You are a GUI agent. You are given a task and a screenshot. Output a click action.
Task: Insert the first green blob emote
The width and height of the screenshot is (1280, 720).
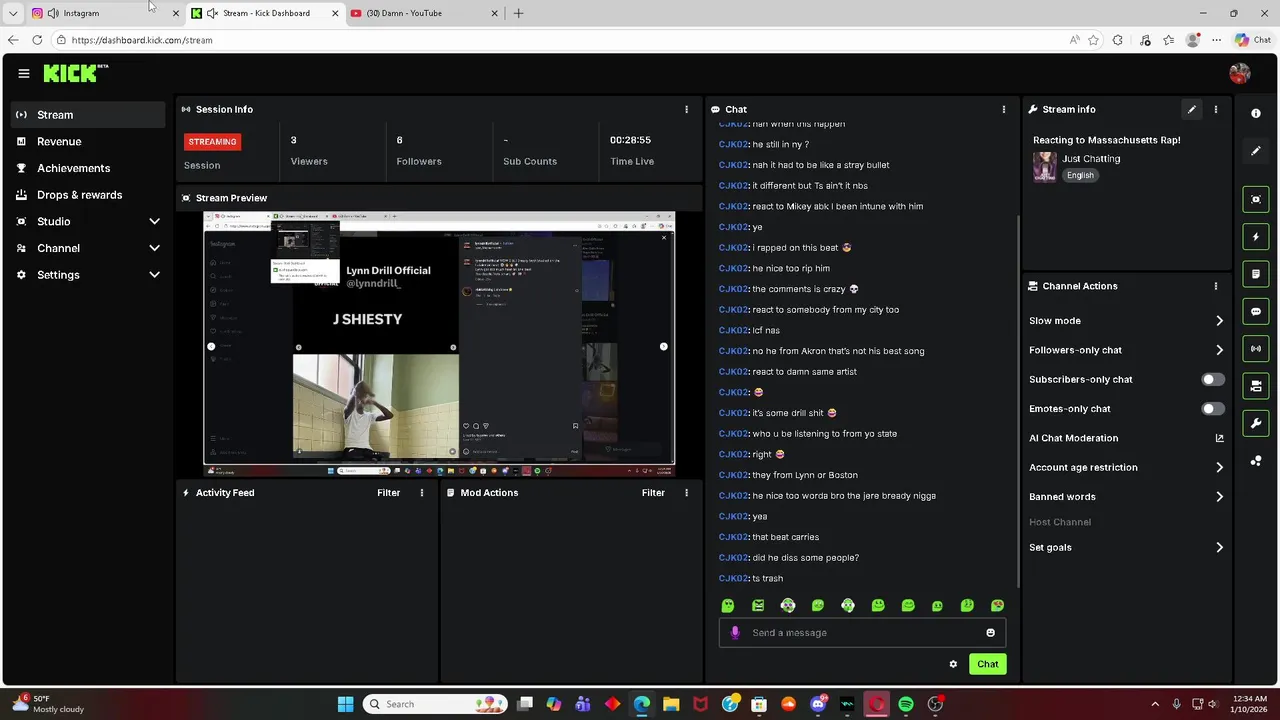tap(728, 605)
